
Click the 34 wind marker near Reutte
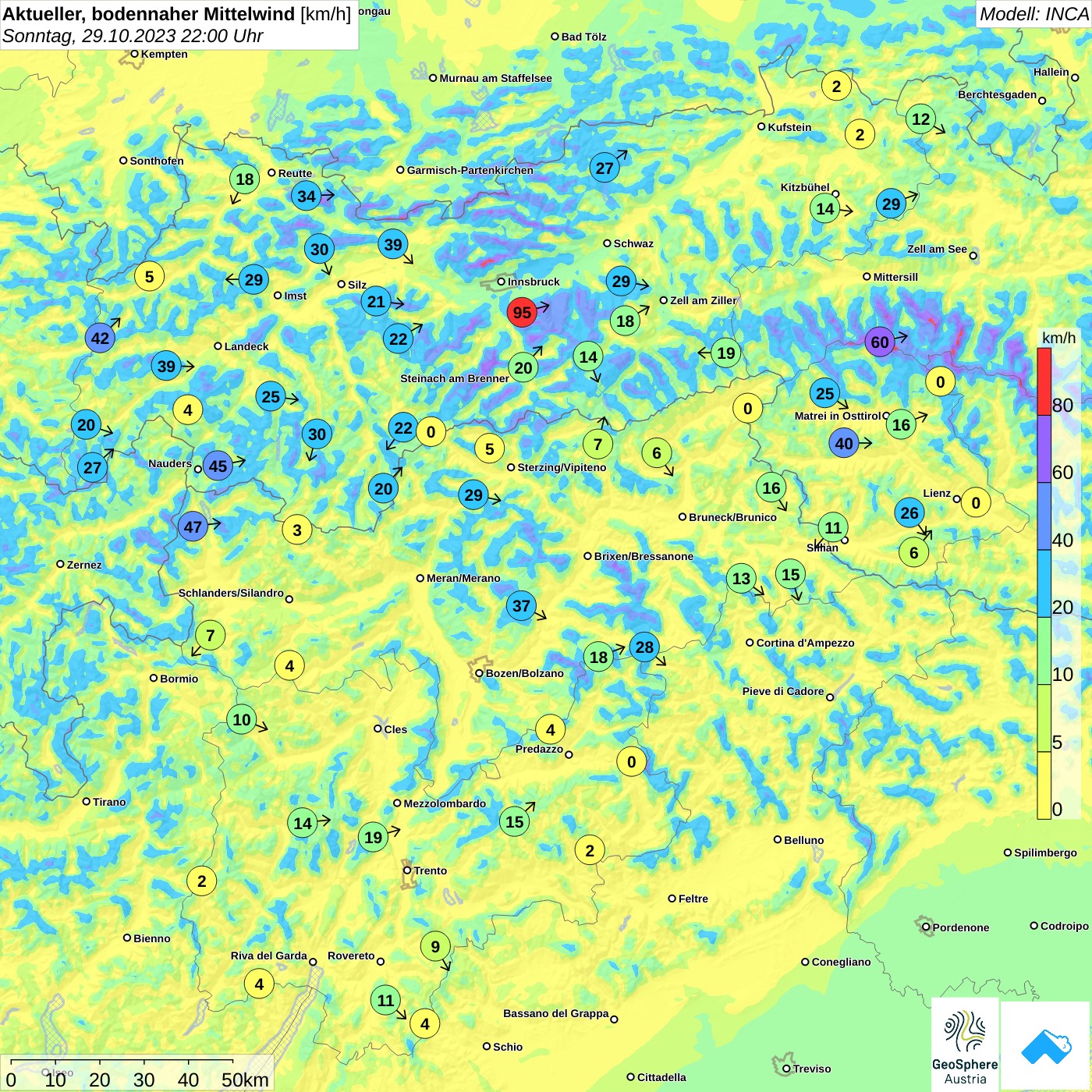[307, 196]
